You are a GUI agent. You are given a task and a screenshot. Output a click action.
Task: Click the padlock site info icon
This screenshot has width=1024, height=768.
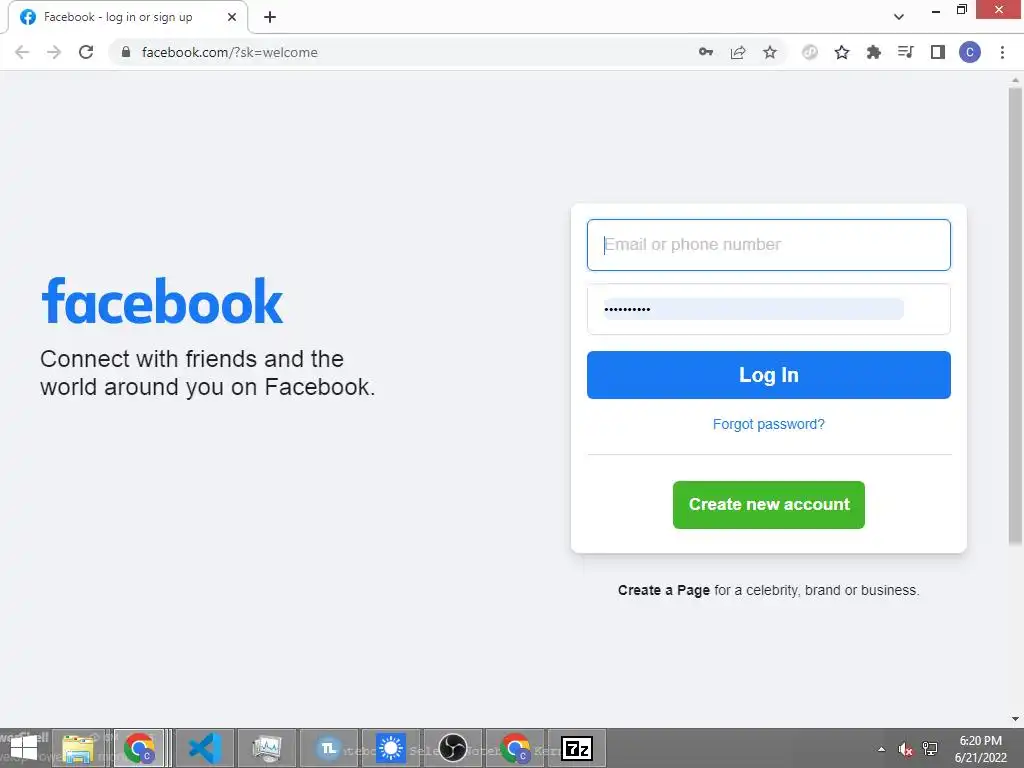pos(126,52)
